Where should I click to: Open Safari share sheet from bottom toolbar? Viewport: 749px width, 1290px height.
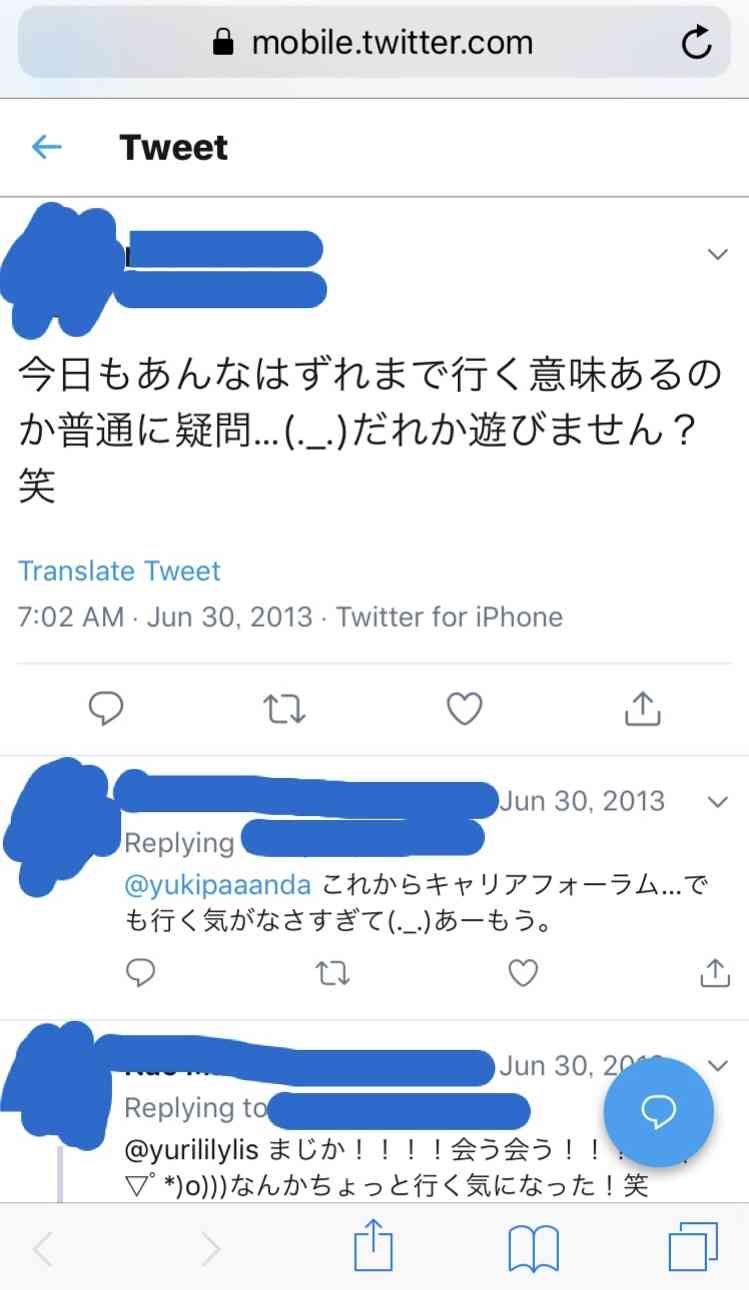374,1246
